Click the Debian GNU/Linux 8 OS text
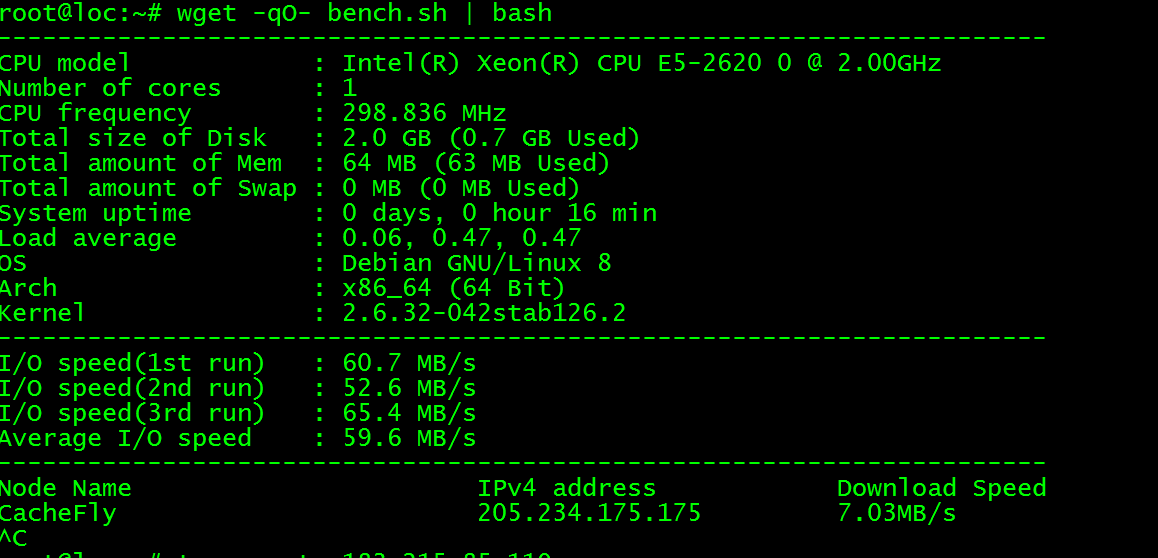 [x=476, y=263]
